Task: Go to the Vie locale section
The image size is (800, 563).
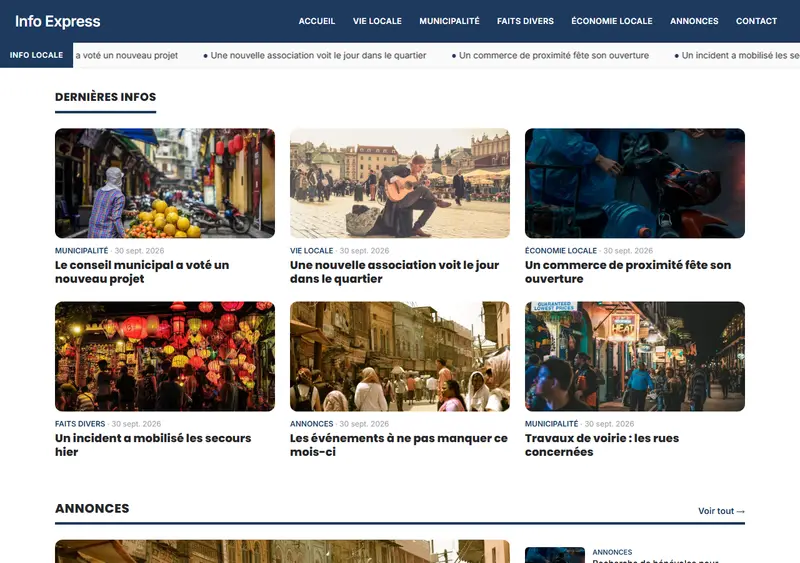Action: (377, 21)
